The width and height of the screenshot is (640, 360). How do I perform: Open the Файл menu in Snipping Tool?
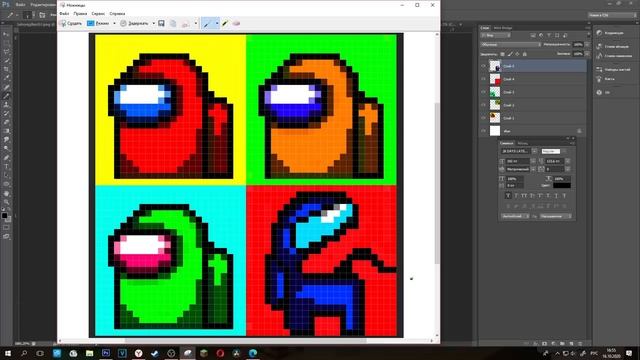[64, 13]
